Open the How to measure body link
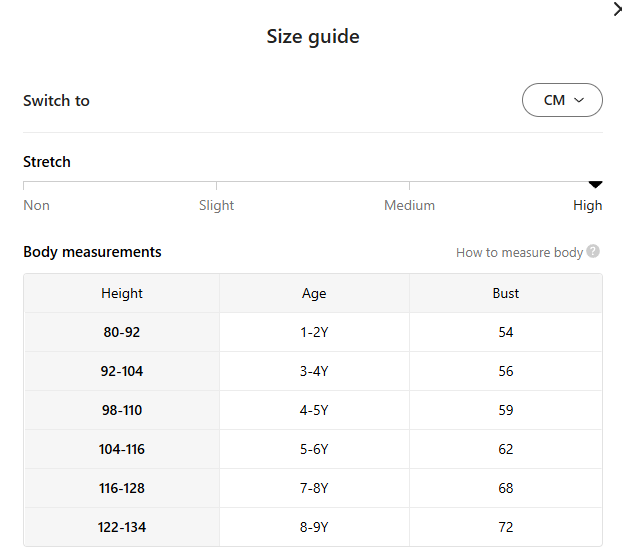 (x=519, y=252)
